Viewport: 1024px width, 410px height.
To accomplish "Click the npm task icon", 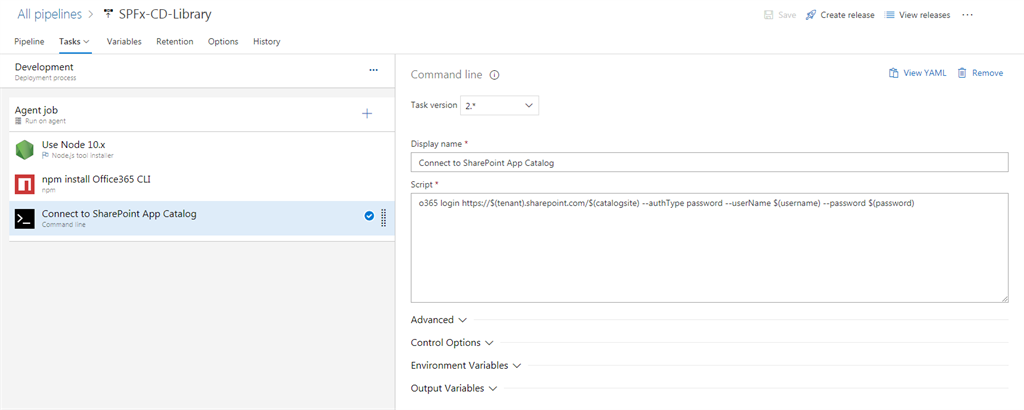I will [25, 184].
